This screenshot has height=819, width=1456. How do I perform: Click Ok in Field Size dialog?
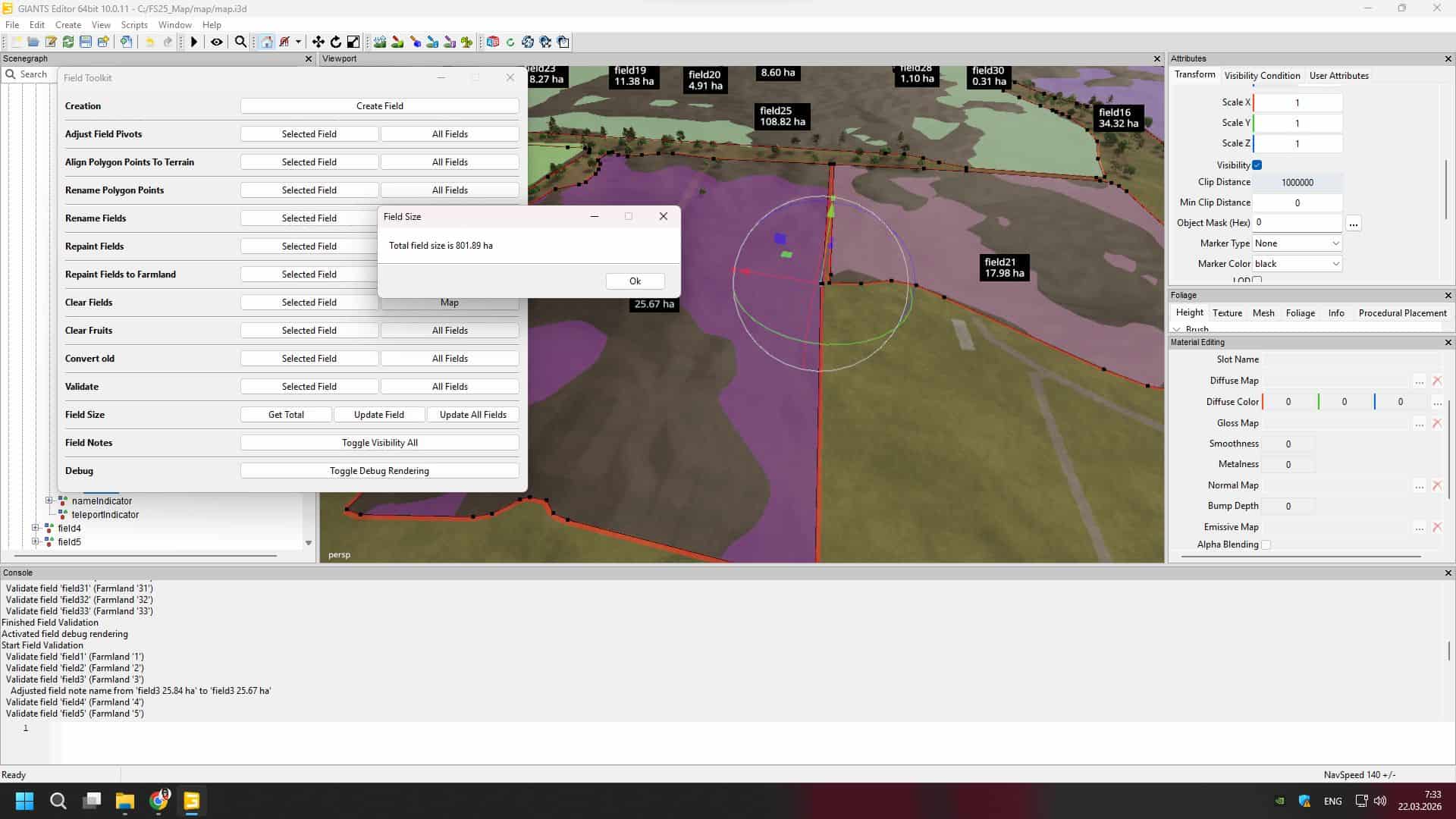pyautogui.click(x=635, y=281)
